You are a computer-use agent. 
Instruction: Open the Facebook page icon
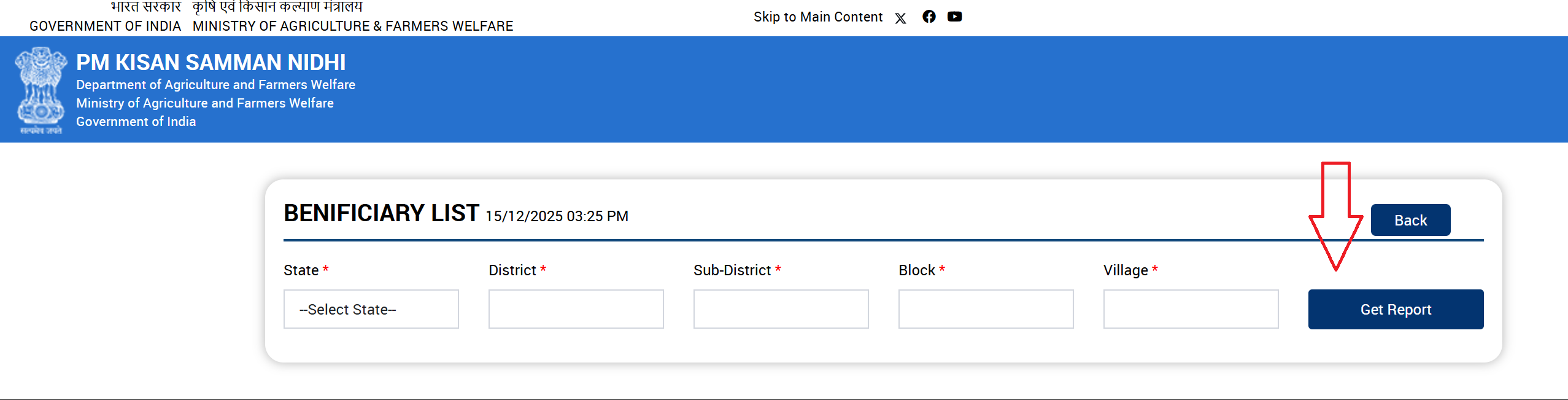click(929, 17)
